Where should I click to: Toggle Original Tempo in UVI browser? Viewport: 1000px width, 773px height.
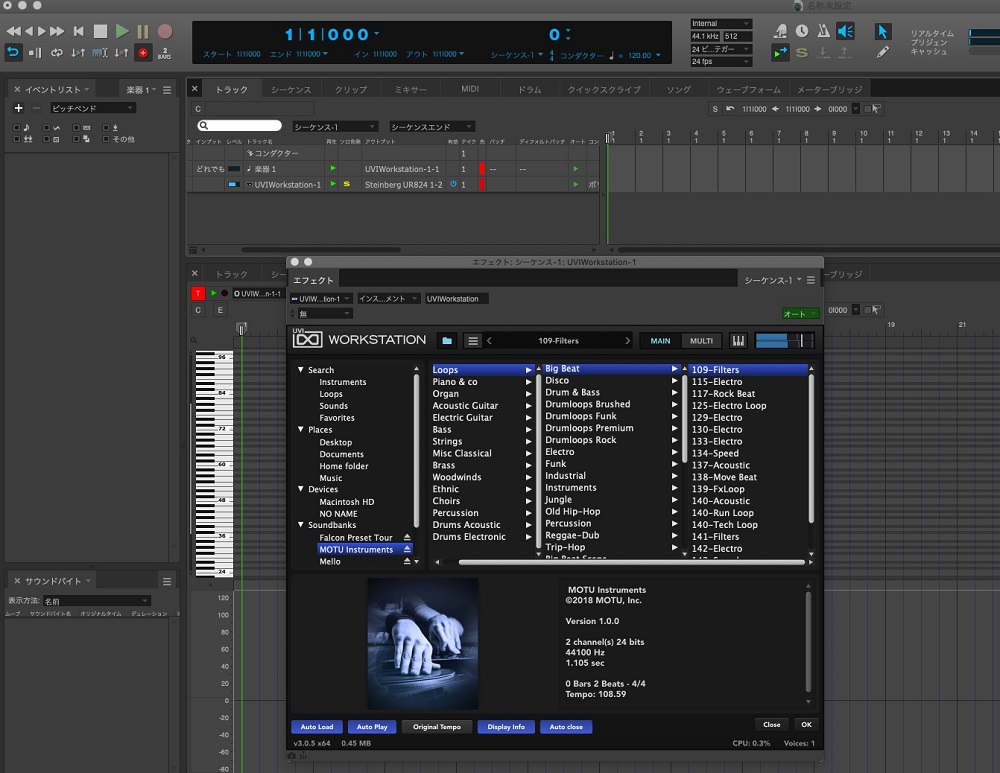point(436,726)
